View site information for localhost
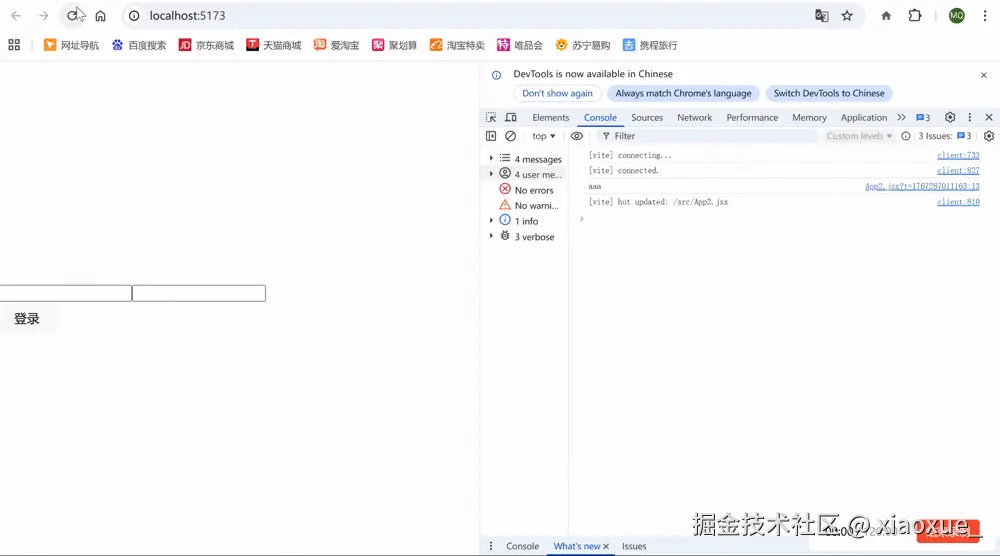The width and height of the screenshot is (1000, 556). 134,15
